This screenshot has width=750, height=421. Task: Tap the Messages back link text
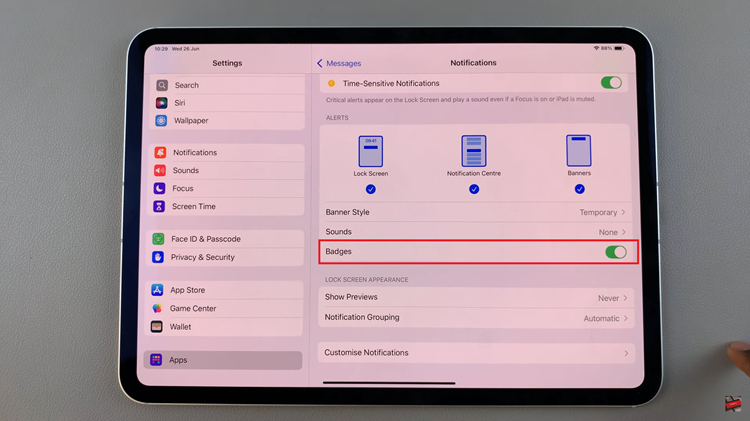(343, 63)
